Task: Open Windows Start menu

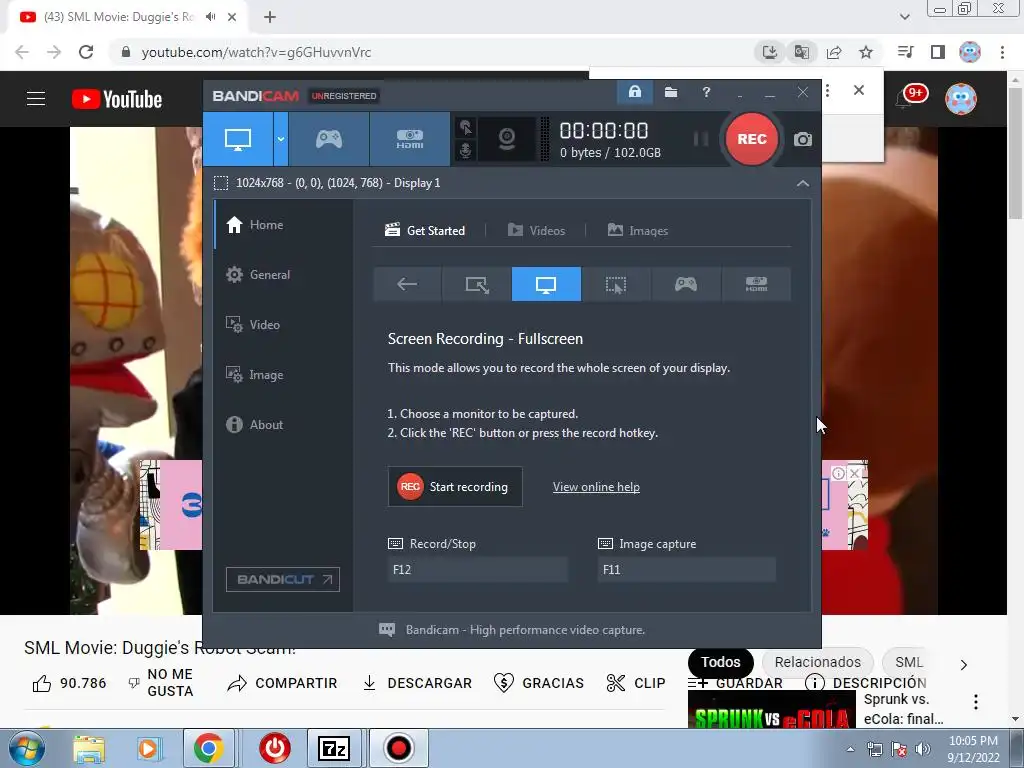Action: (x=27, y=748)
